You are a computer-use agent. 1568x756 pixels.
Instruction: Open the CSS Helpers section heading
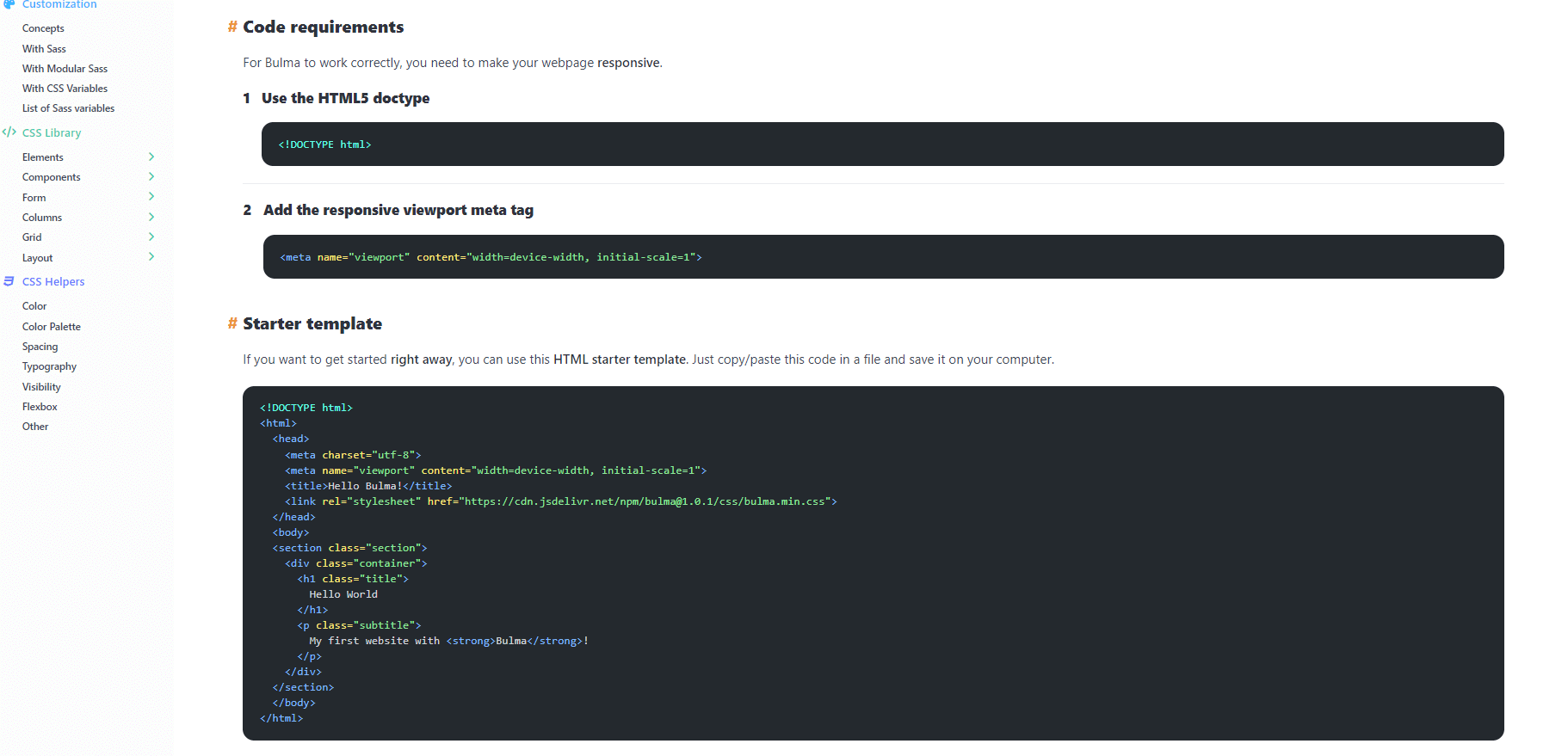(53, 282)
